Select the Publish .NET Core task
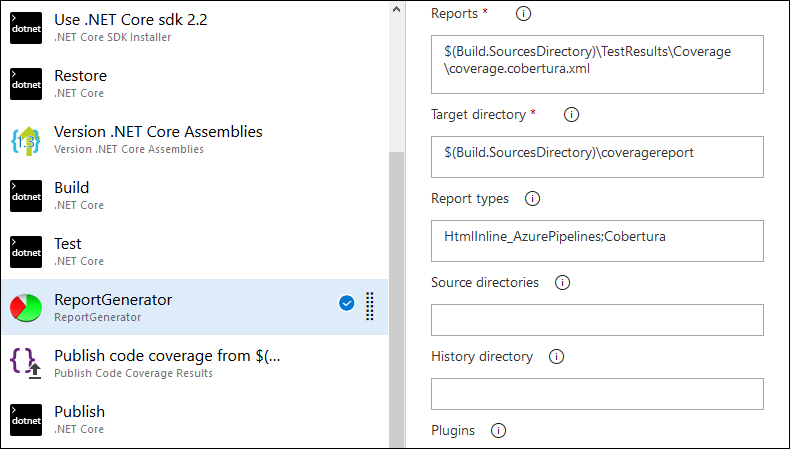Screen dimensions: 790x449 [194, 419]
